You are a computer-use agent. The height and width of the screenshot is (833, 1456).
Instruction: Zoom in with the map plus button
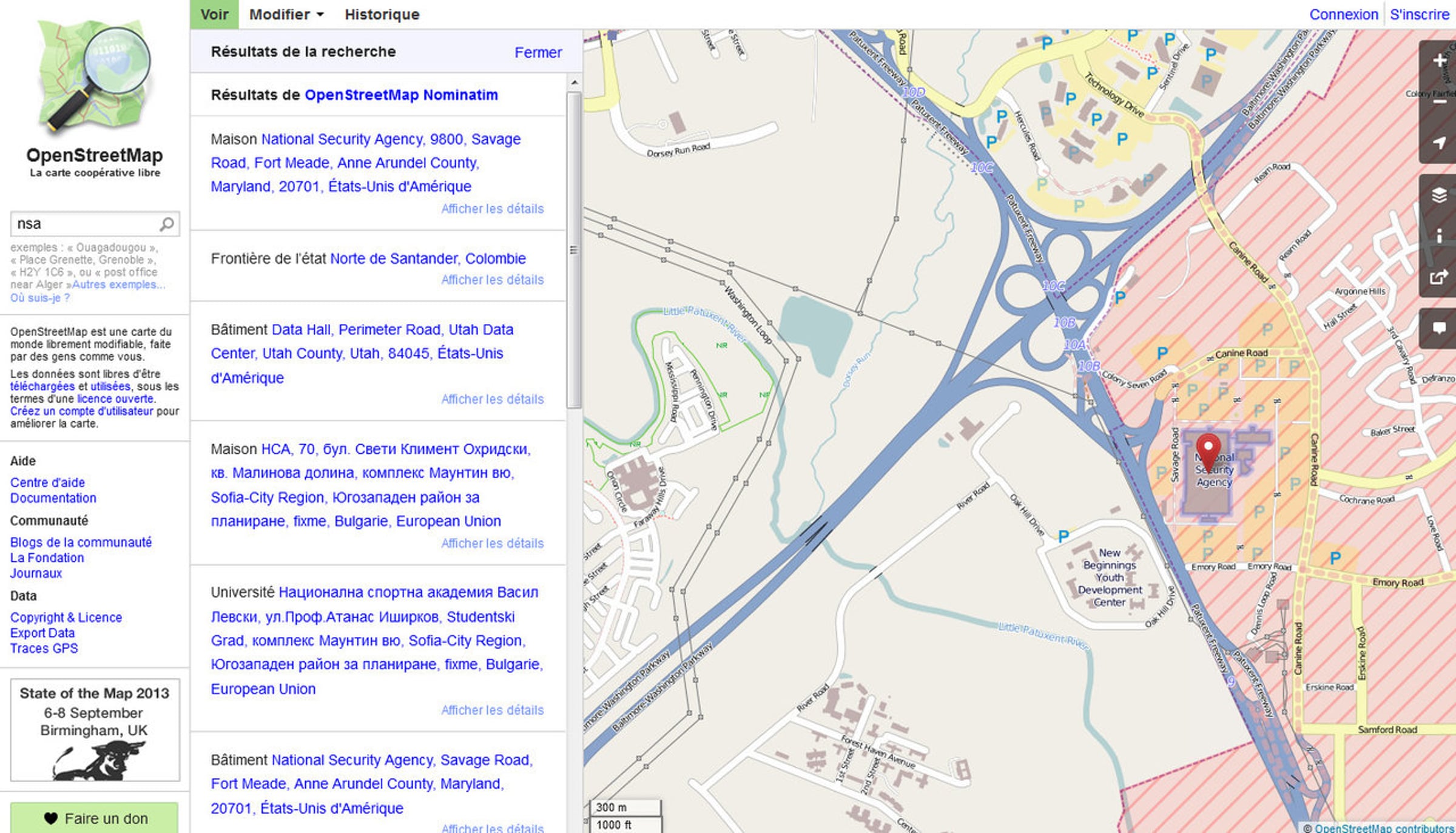click(1438, 60)
